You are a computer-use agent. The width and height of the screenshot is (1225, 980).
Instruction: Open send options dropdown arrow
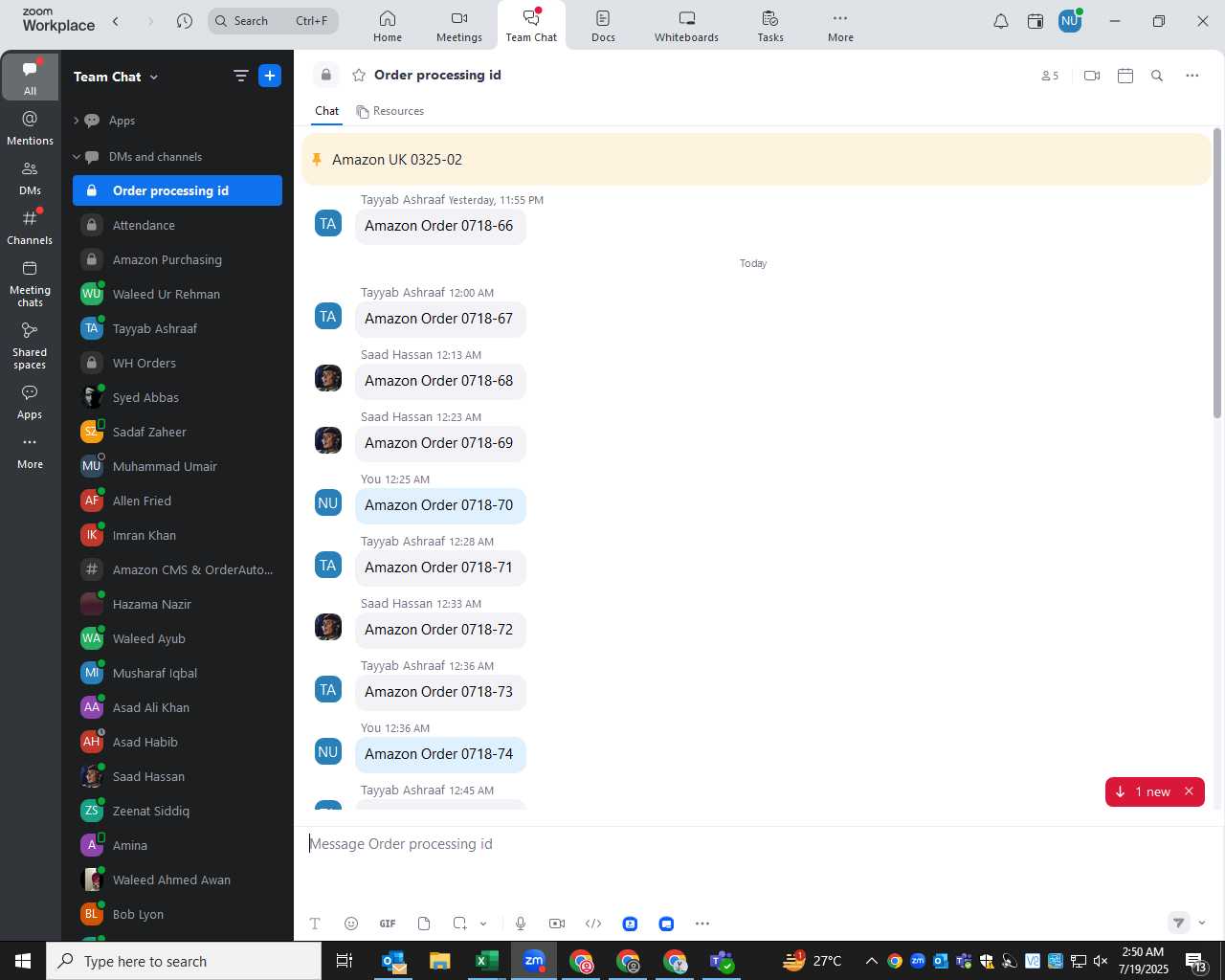pyautogui.click(x=1202, y=924)
